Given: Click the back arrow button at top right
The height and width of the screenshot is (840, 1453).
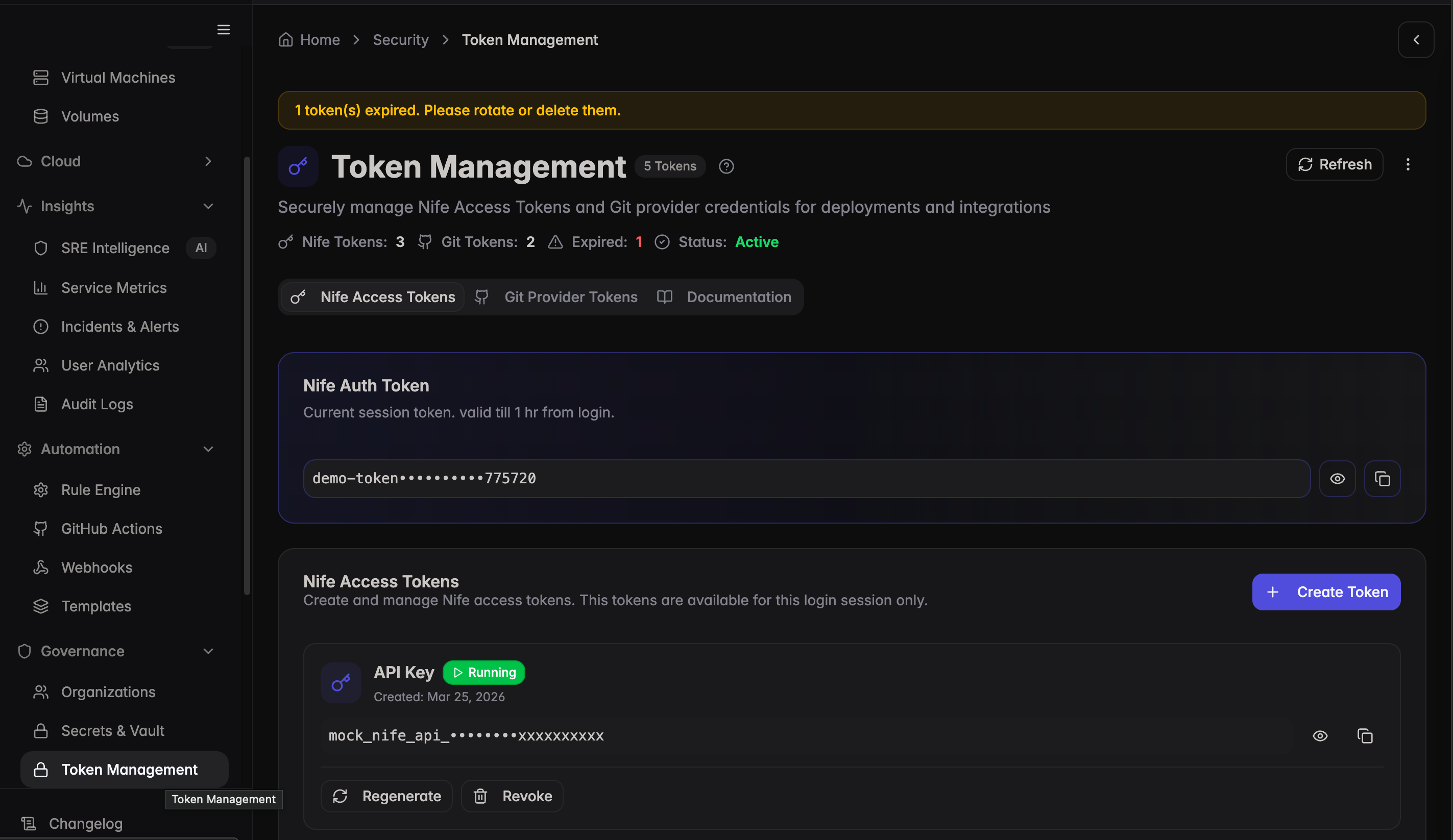Looking at the screenshot, I should [x=1416, y=40].
